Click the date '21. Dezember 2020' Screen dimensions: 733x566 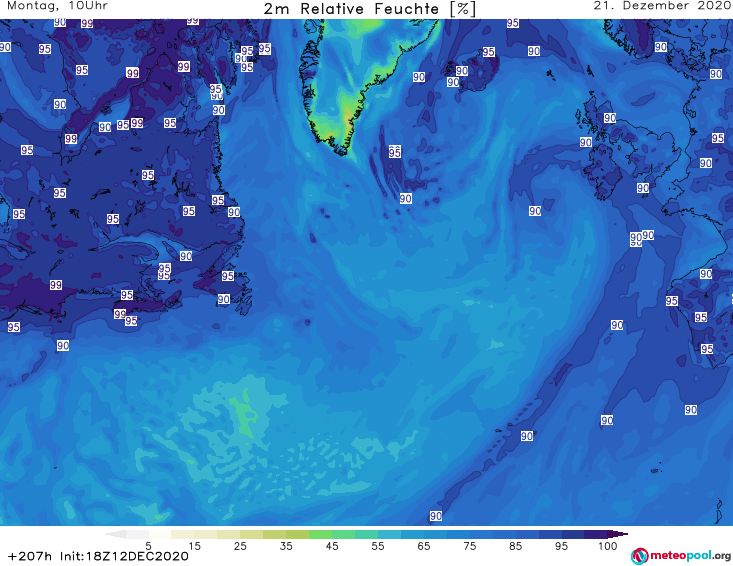(x=662, y=6)
